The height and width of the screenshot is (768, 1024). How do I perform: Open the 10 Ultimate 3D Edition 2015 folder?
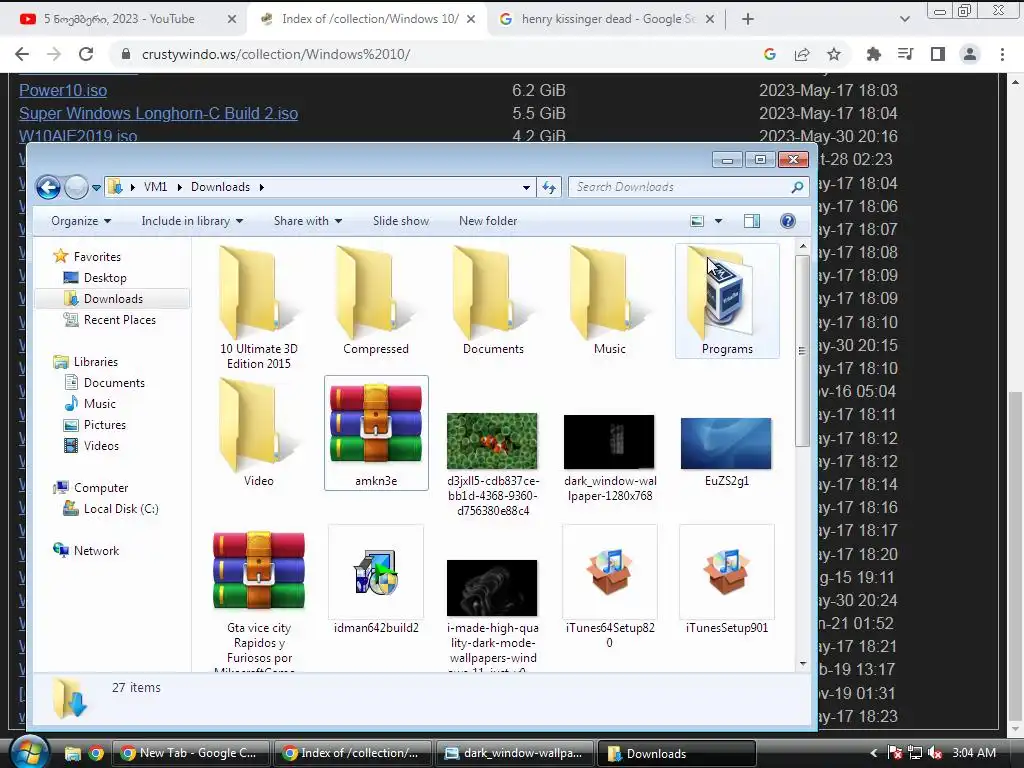point(259,306)
